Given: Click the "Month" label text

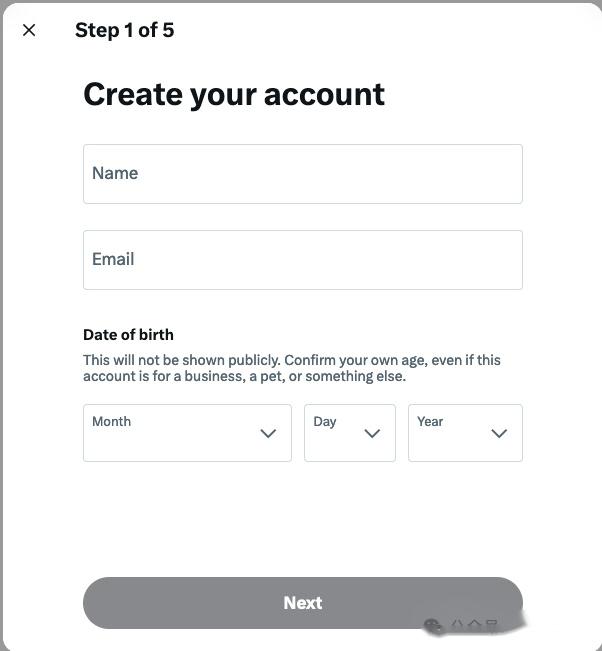Looking at the screenshot, I should (111, 421).
